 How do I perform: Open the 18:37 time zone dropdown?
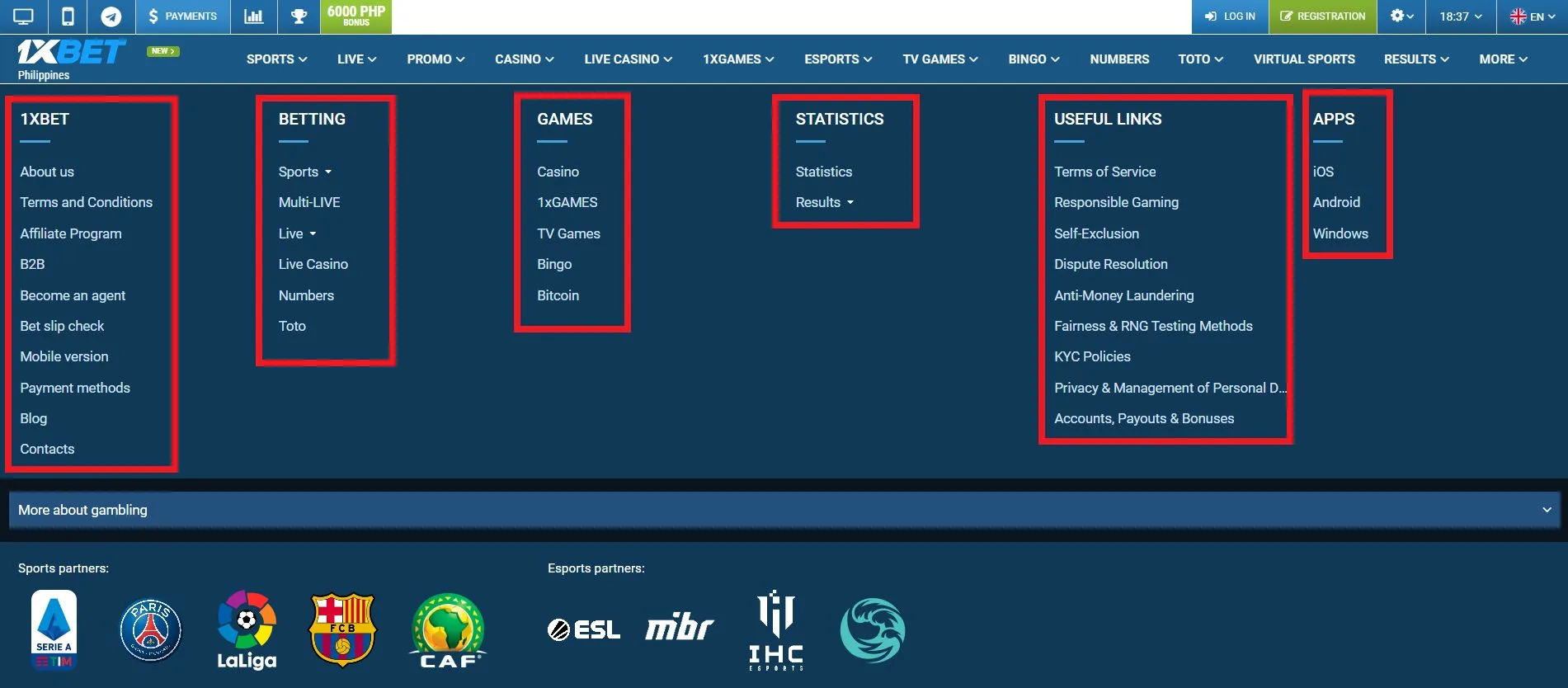(x=1461, y=16)
